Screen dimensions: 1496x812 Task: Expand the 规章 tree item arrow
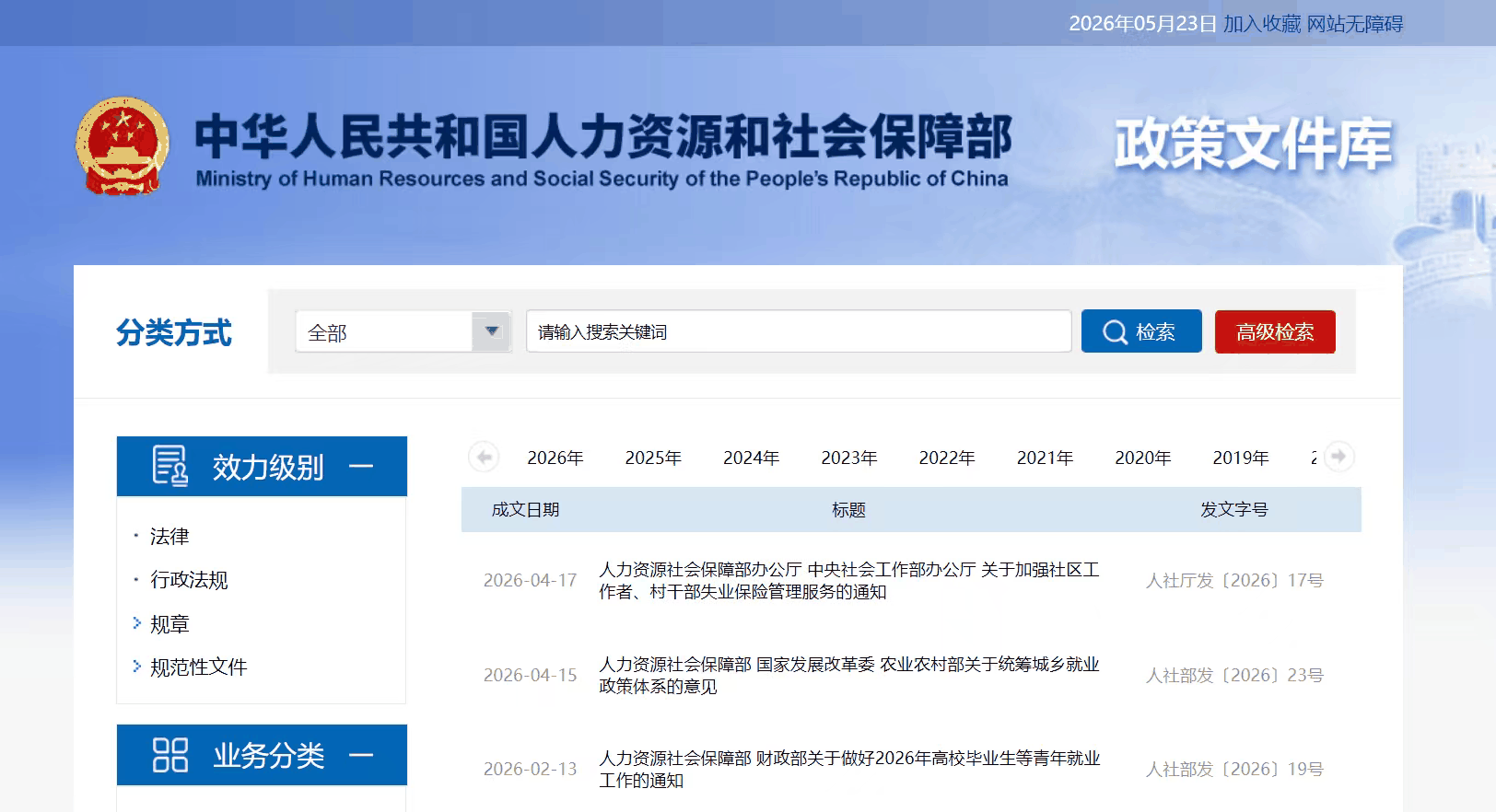137,623
